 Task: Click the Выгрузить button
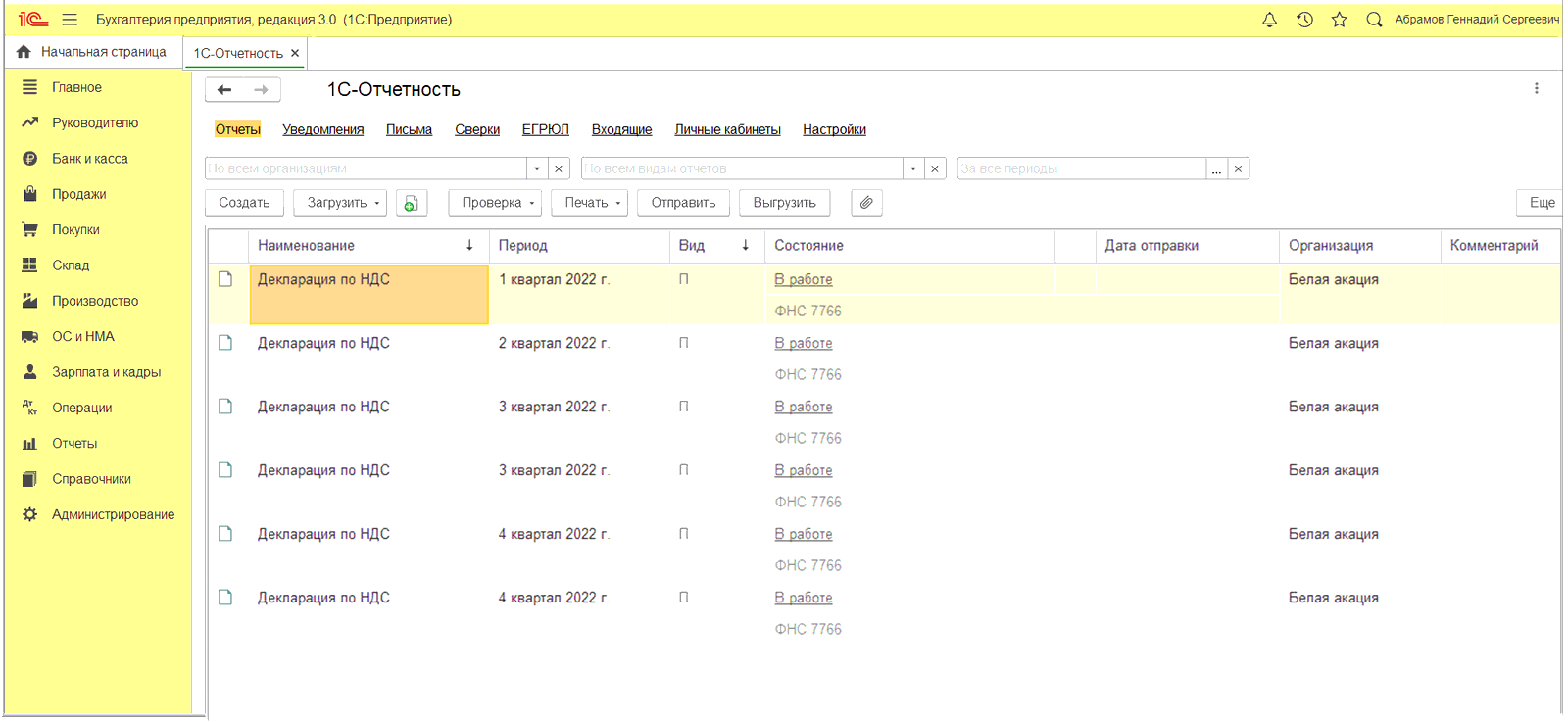[x=784, y=203]
